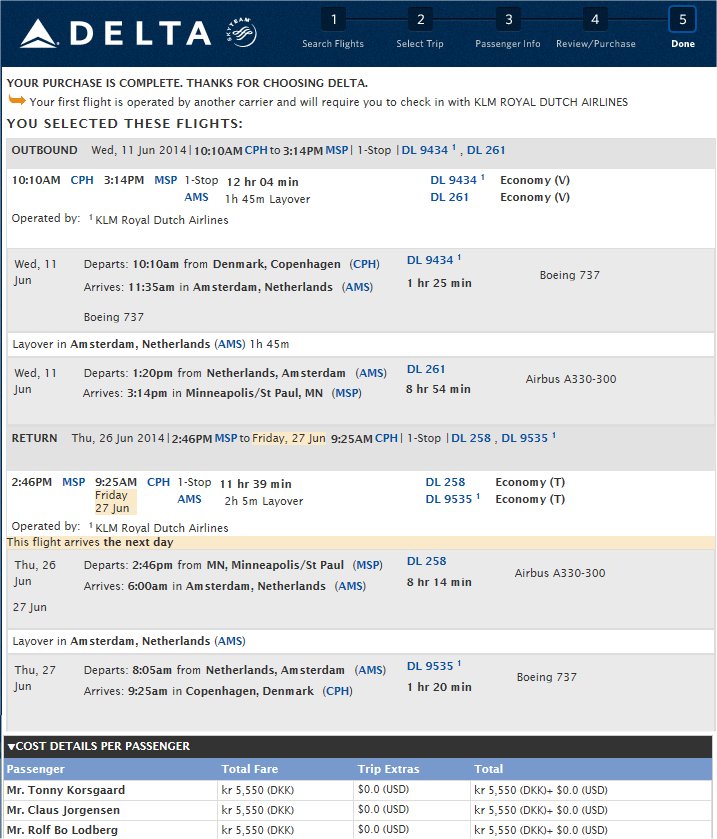
Task: Click (CPH) link in Copenhagen departure line
Action: (364, 264)
